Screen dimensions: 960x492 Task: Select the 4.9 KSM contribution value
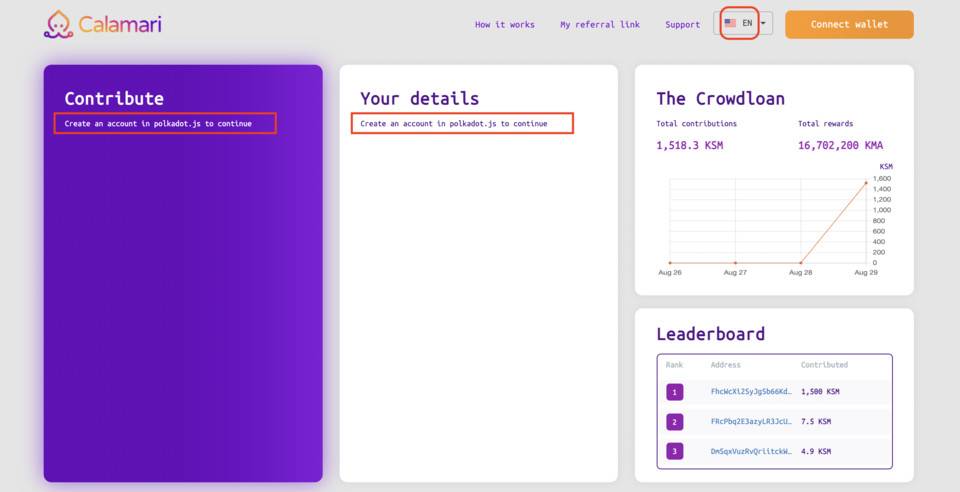[816, 452]
